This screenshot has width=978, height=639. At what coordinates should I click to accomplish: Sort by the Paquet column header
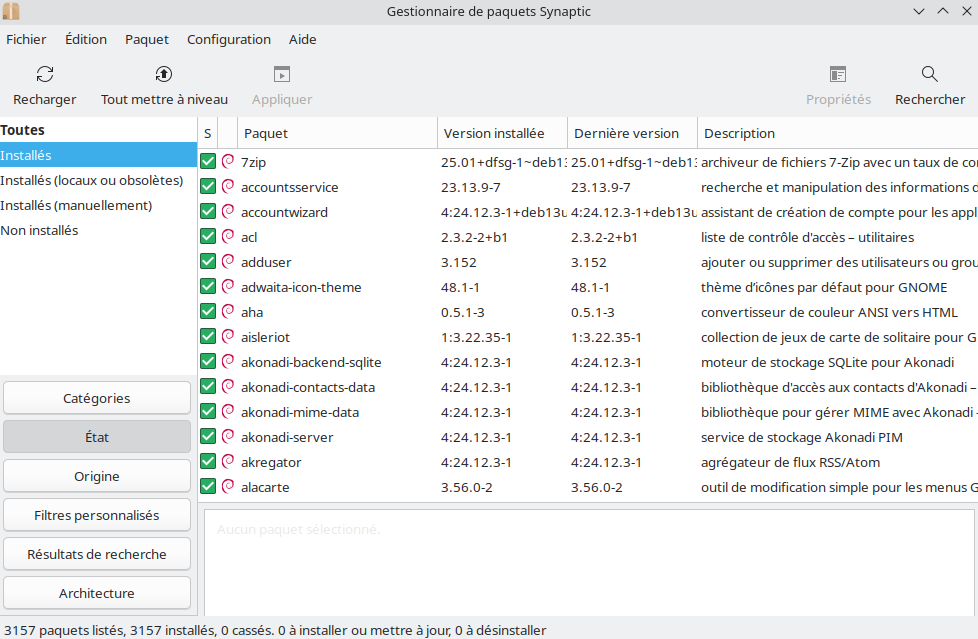coord(336,133)
